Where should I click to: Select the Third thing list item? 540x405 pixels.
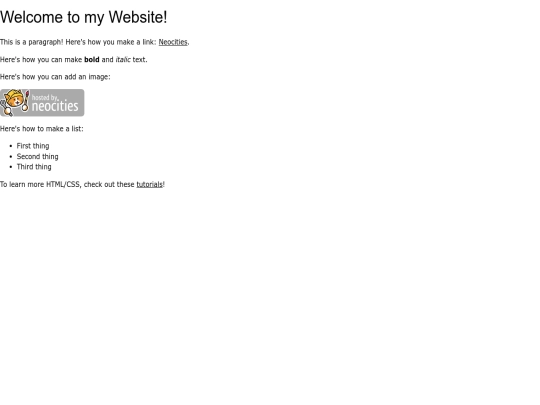(34, 167)
